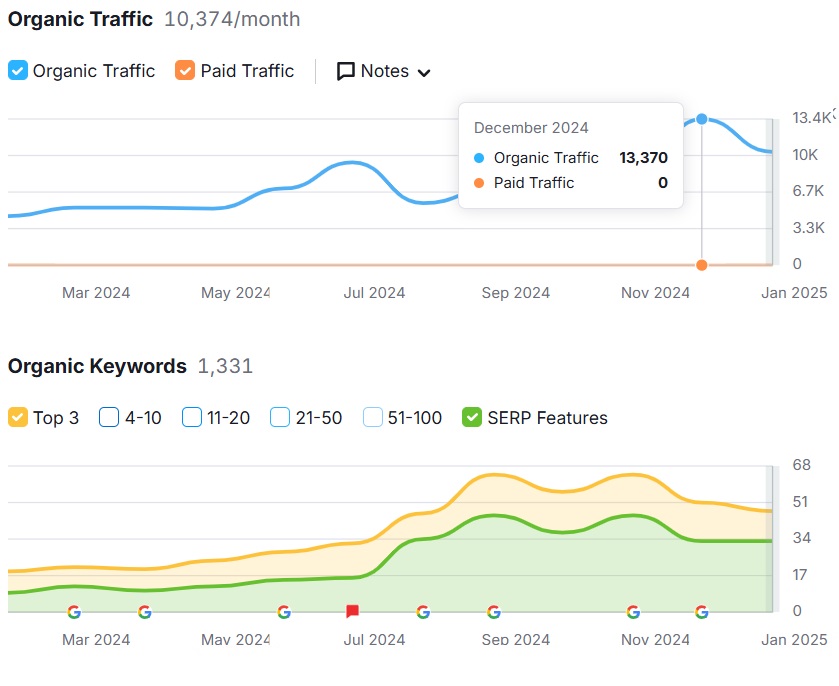Screen dimensions: 839x686
Task: Expand the Notes dropdown chevron
Action: pyautogui.click(x=424, y=73)
